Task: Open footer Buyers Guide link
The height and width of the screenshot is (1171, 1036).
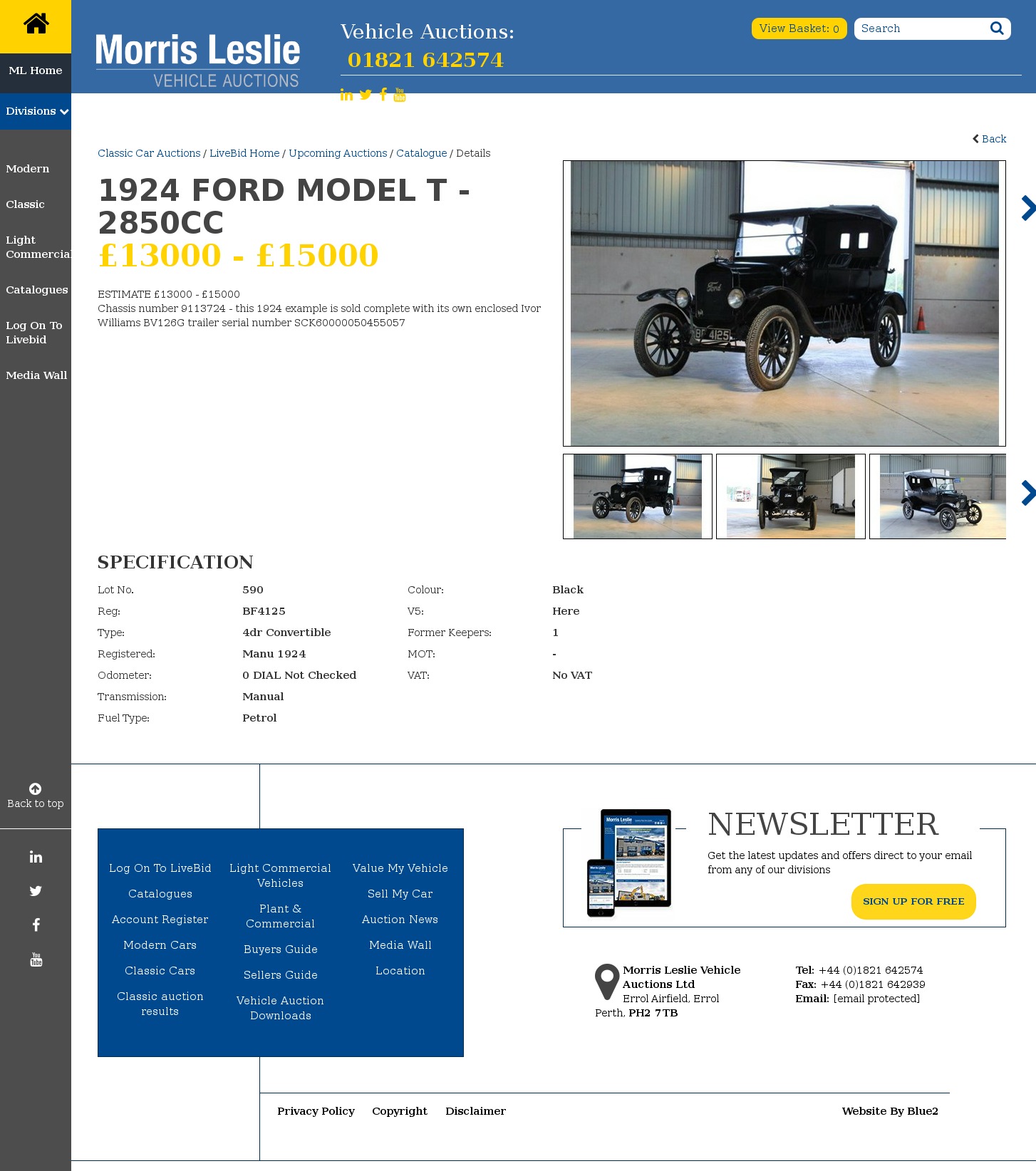Action: click(x=281, y=949)
